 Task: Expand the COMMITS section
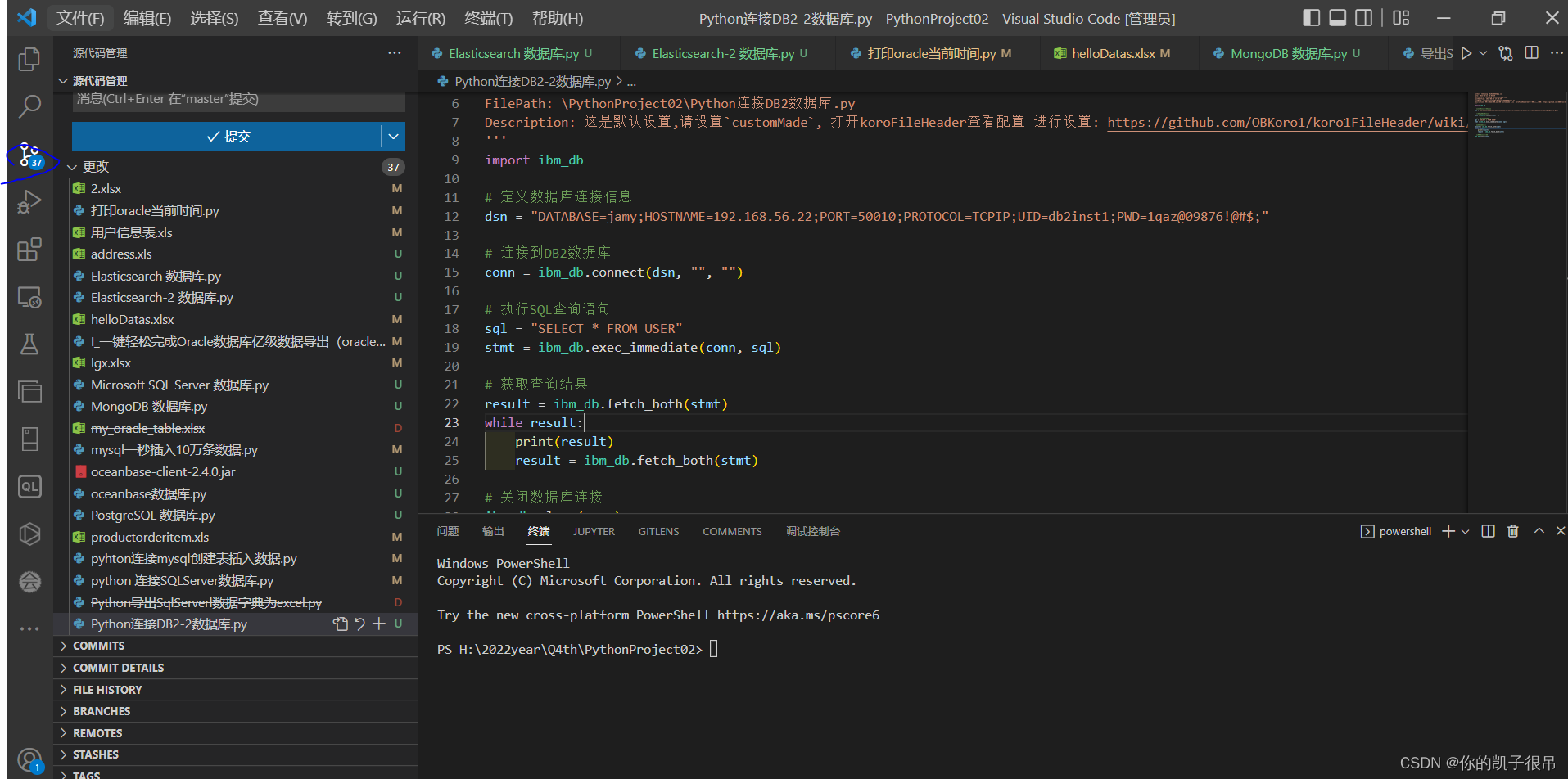[x=100, y=646]
